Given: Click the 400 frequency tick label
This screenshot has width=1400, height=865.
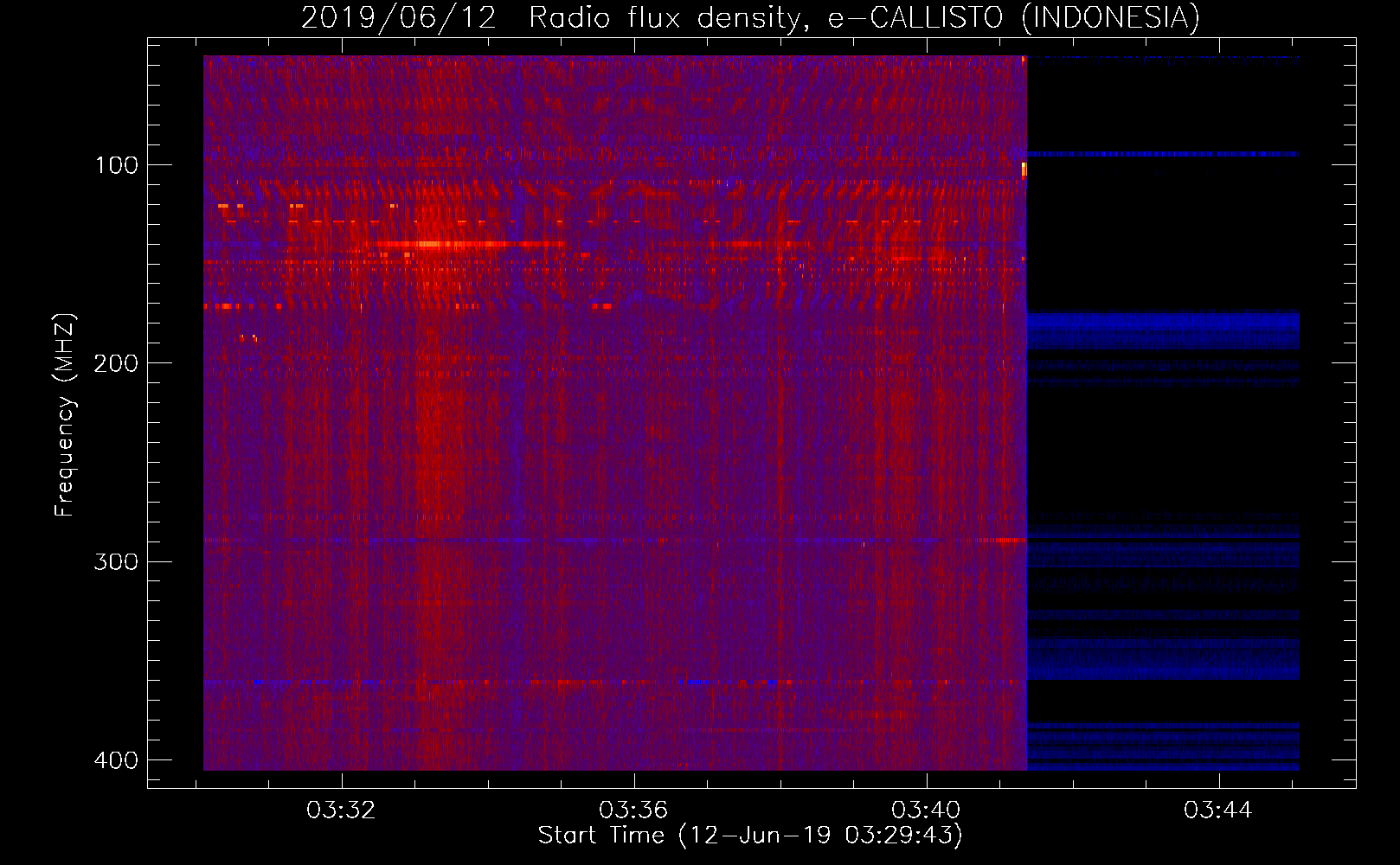Looking at the screenshot, I should coord(116,760).
